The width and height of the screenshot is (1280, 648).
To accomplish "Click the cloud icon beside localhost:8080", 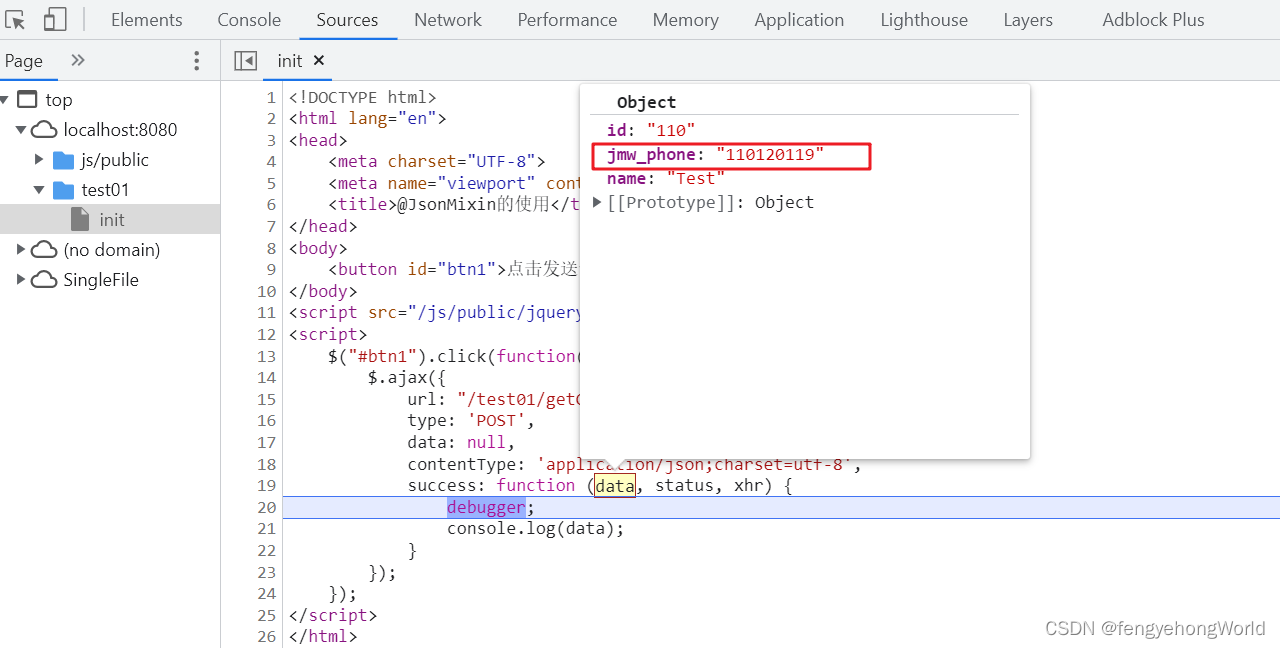I will [42, 129].
